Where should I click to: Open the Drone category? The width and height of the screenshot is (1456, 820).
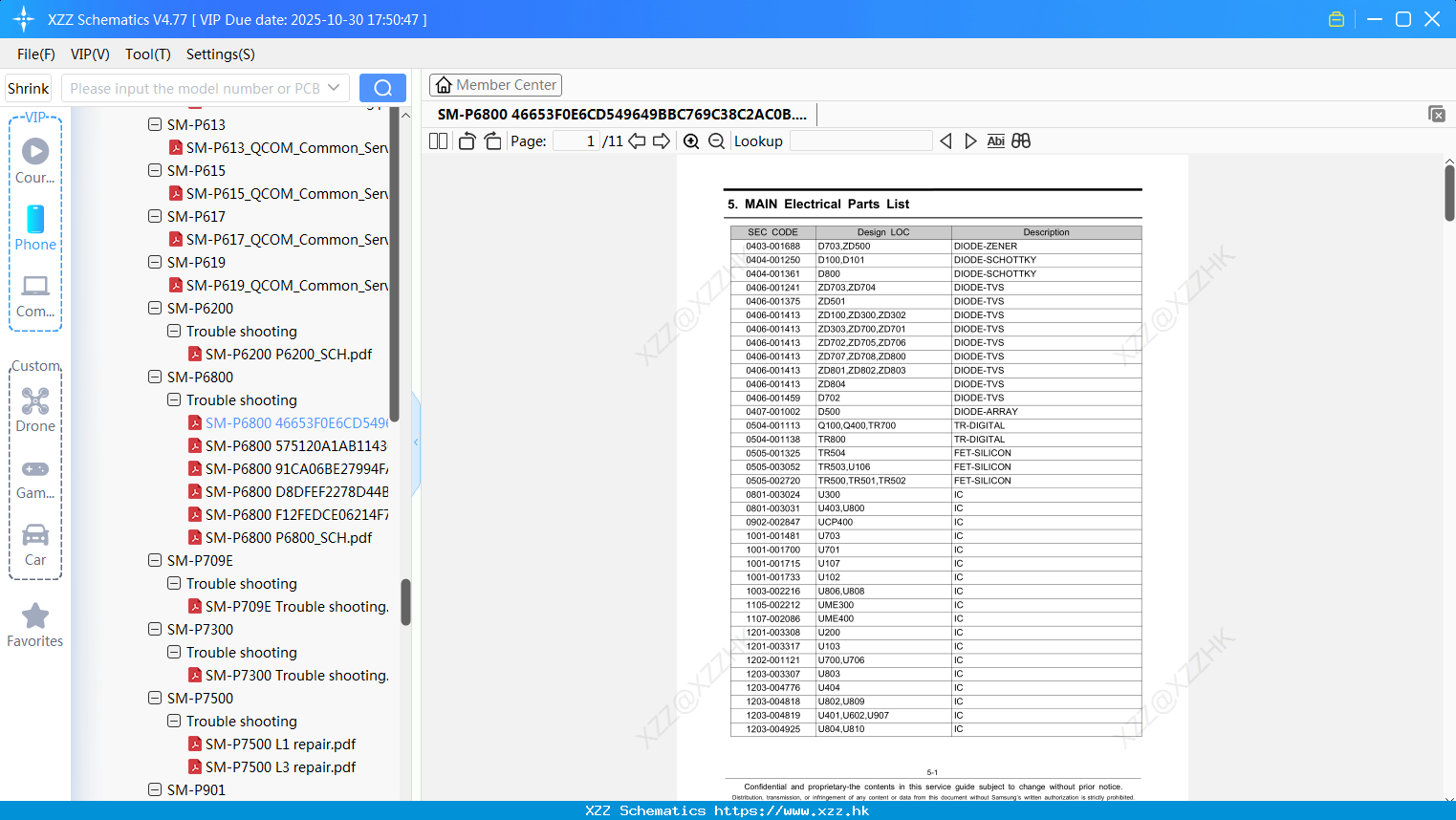pyautogui.click(x=35, y=410)
